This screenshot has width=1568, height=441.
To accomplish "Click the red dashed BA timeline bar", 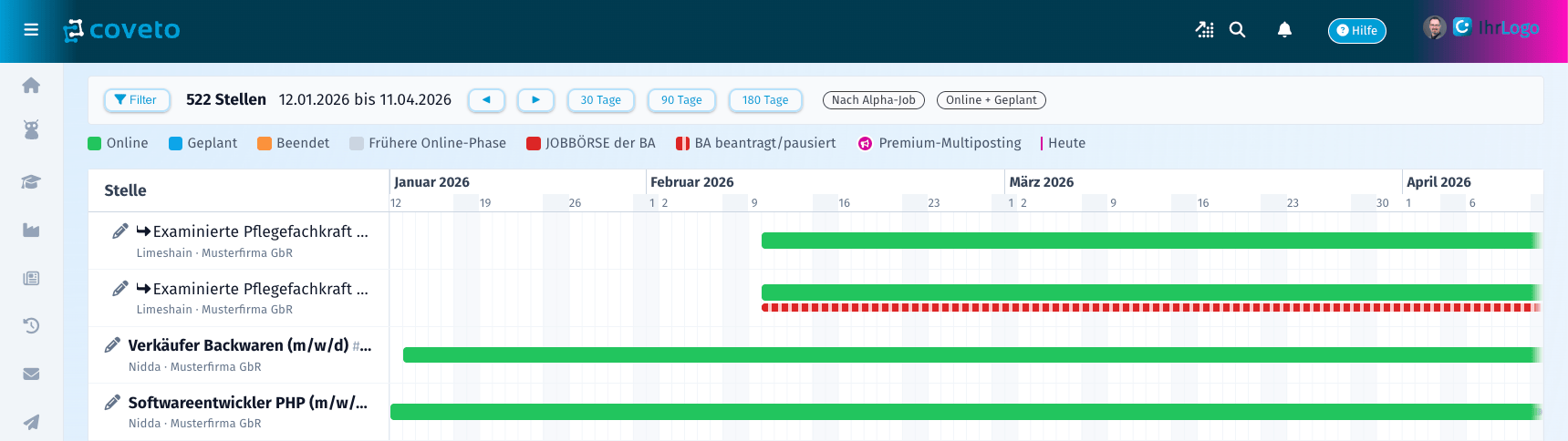I will point(1151,308).
